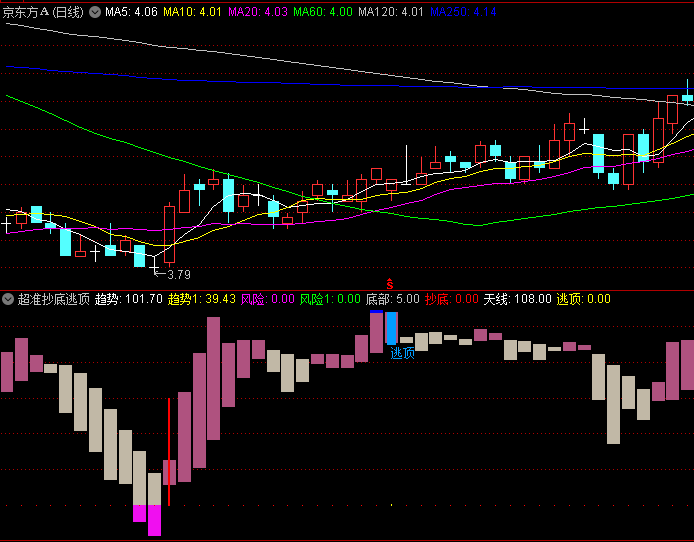This screenshot has width=694, height=542.
Task: Click the MA60: 4.00 label
Action: [x=323, y=12]
